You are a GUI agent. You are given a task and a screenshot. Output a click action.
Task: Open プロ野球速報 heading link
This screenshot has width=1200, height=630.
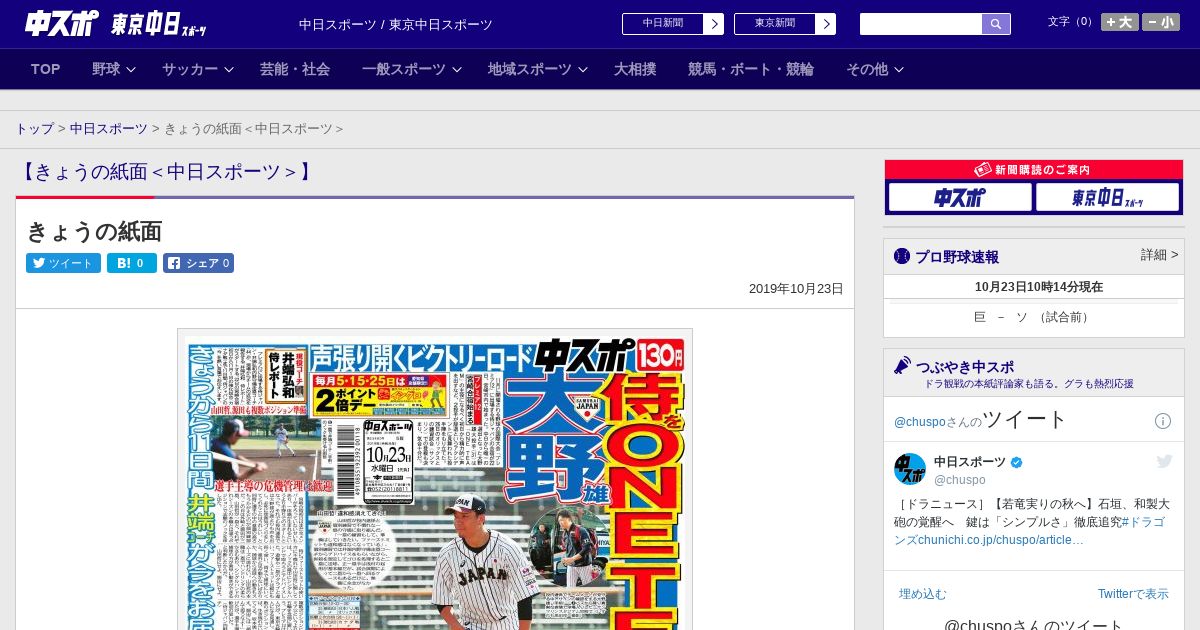[x=957, y=257]
